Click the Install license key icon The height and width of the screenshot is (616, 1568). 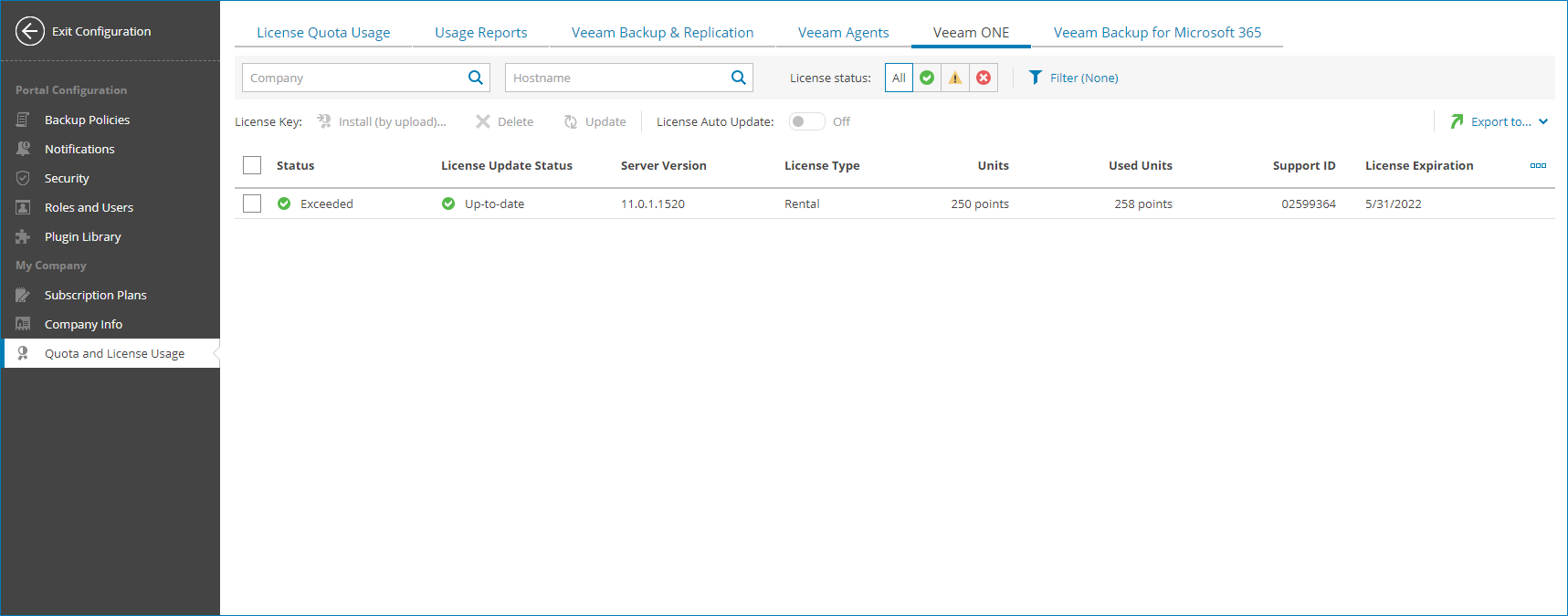(324, 121)
